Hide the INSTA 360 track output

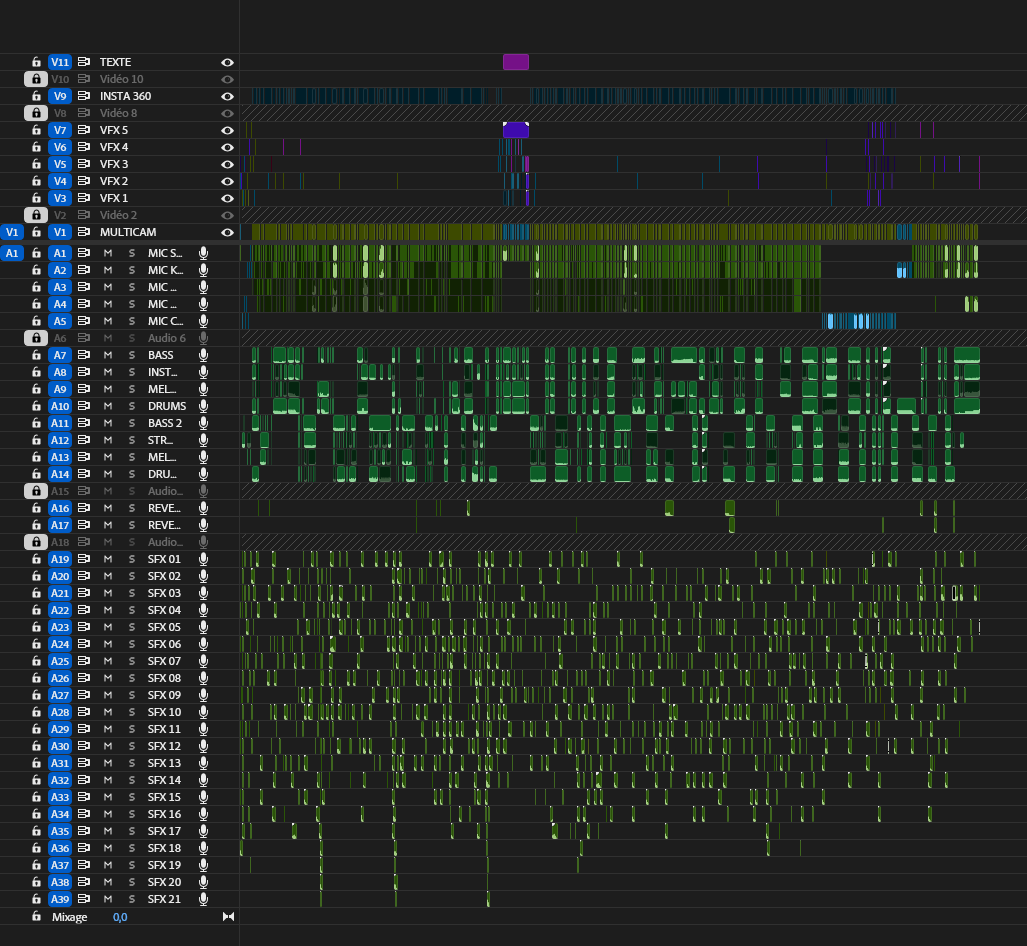227,96
